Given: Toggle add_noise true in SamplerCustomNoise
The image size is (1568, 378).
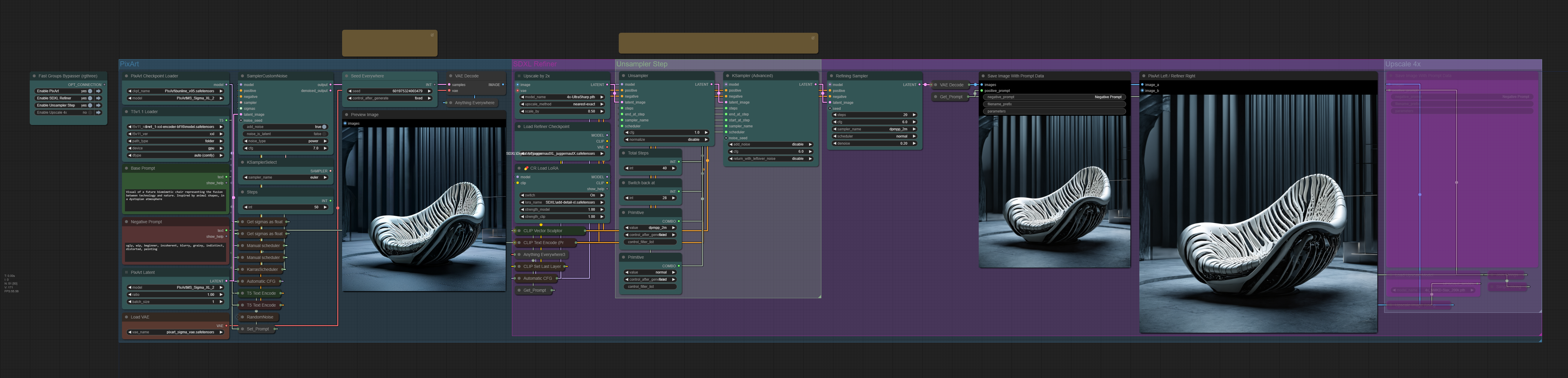Looking at the screenshot, I should pyautogui.click(x=324, y=126).
